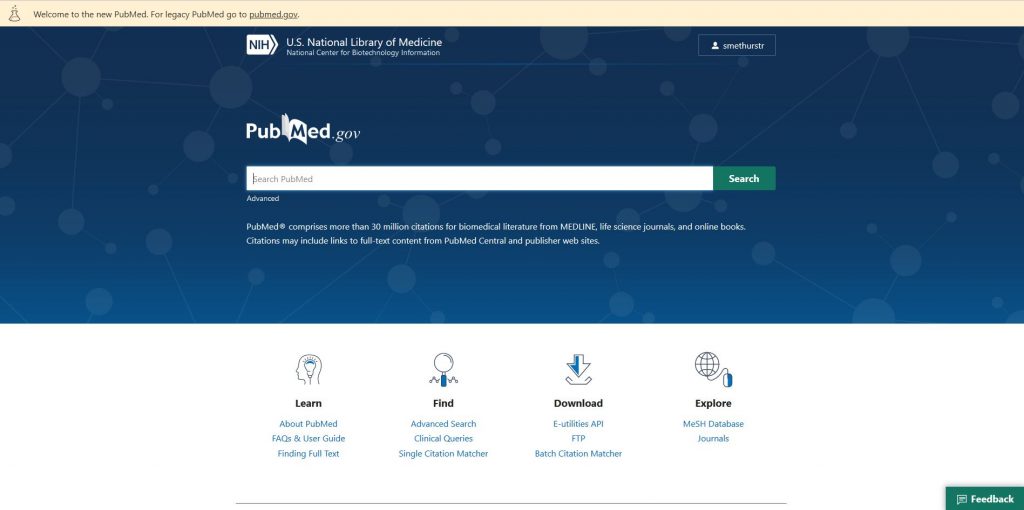Click National Center for Biotechnology Information text
1024x510 pixels.
click(363, 53)
